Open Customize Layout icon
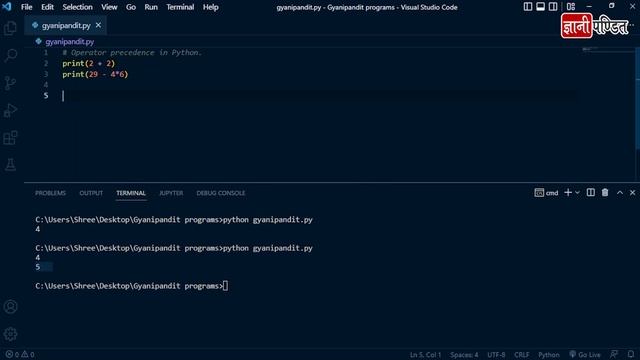 point(571,7)
